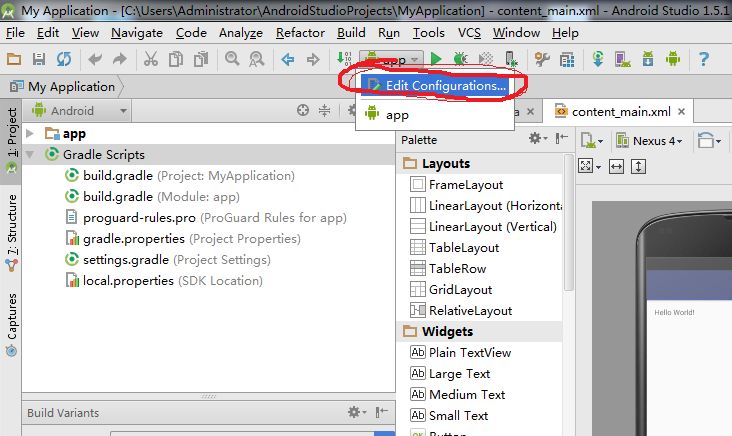The image size is (732, 436).
Task: Click Sync Project with Gradle Files icon
Action: coord(598,59)
